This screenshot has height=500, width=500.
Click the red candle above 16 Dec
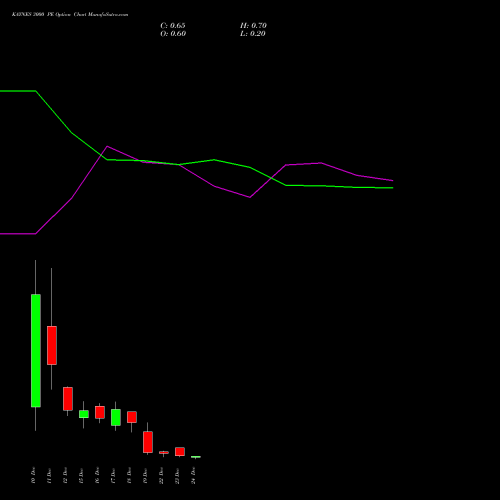[x=100, y=412]
